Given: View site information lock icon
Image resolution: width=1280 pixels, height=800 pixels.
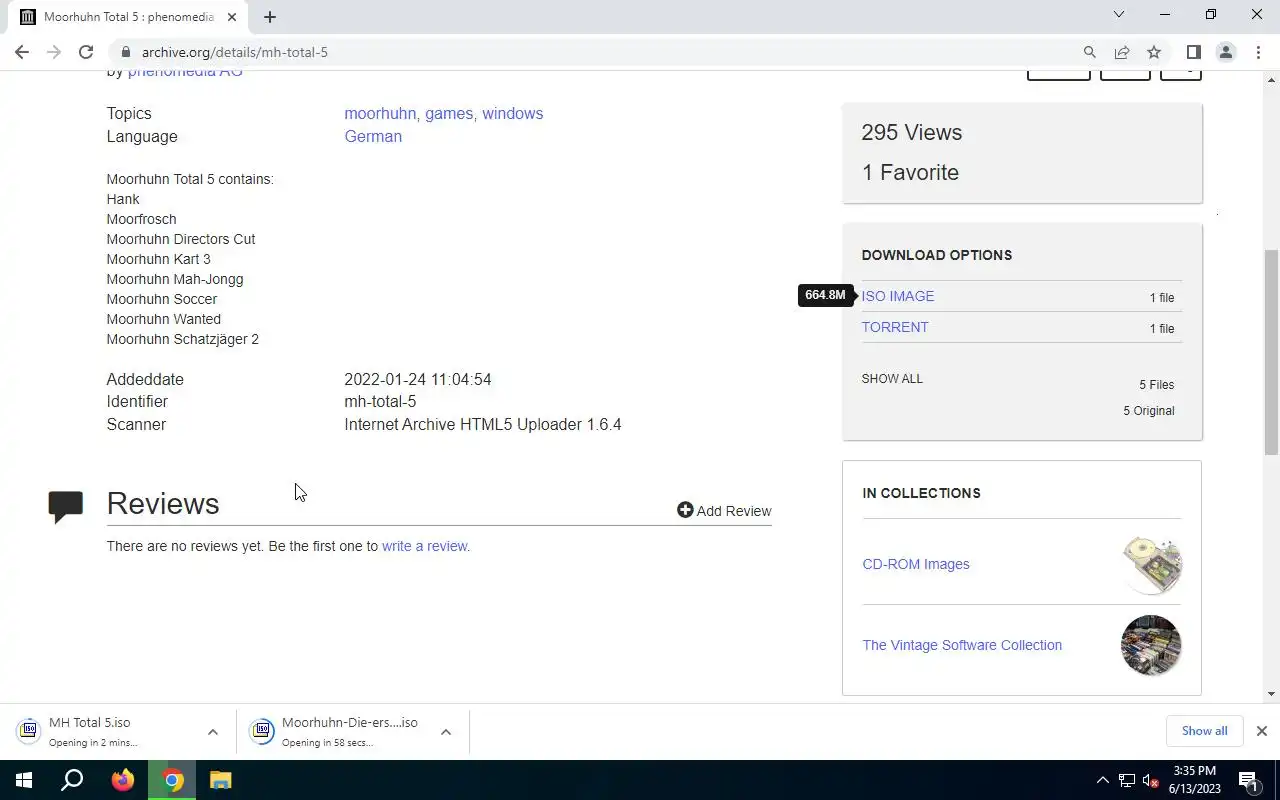Looking at the screenshot, I should coord(125,52).
